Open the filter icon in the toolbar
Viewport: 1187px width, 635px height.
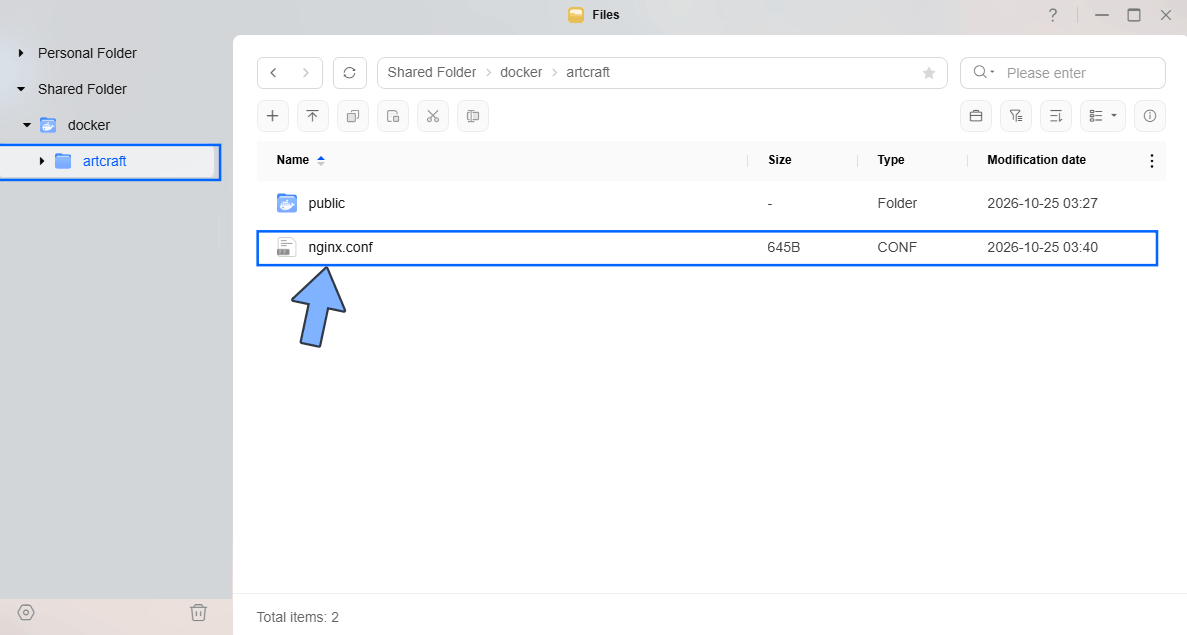click(1016, 116)
